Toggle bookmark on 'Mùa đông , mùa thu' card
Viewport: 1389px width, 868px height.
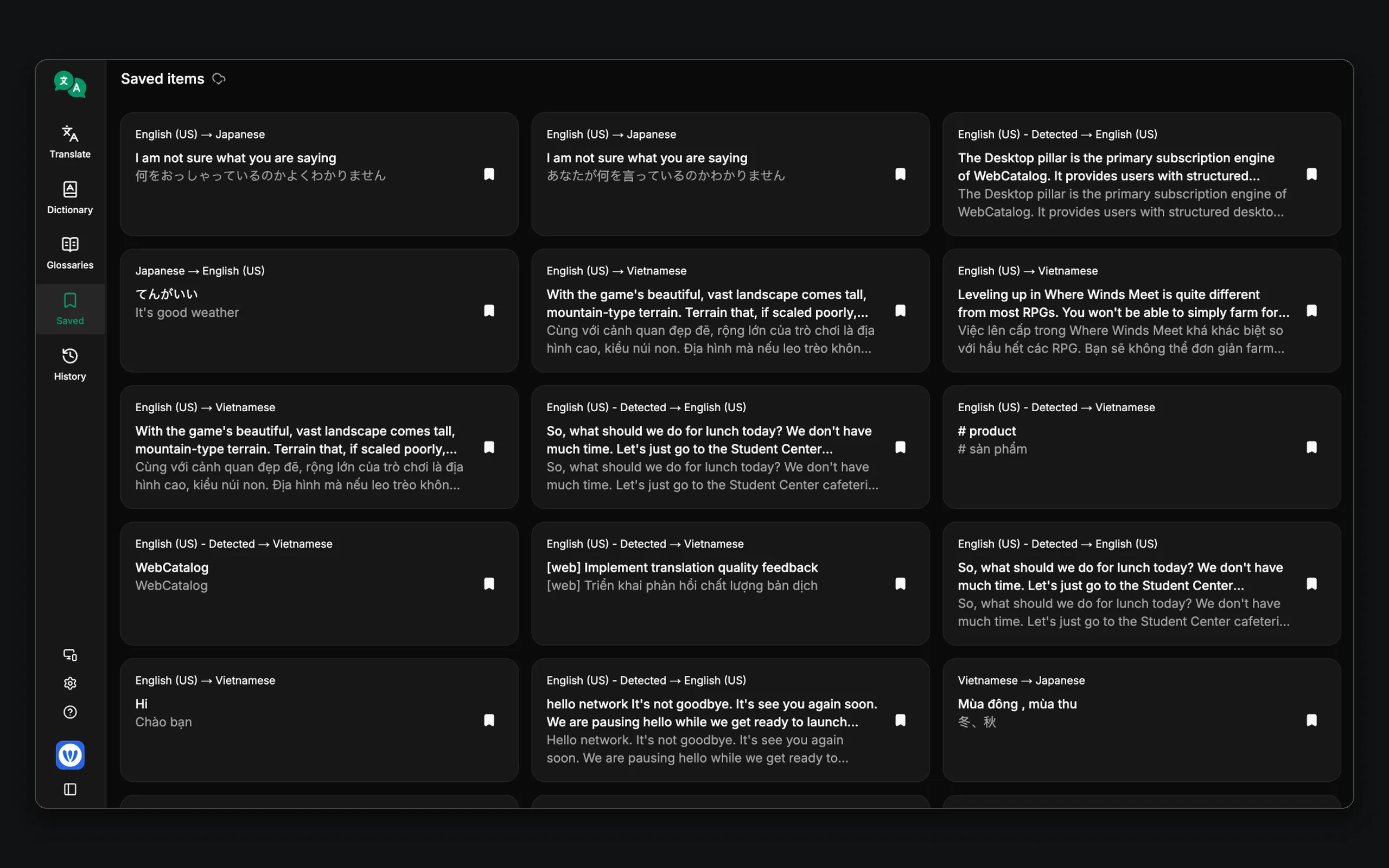point(1311,720)
